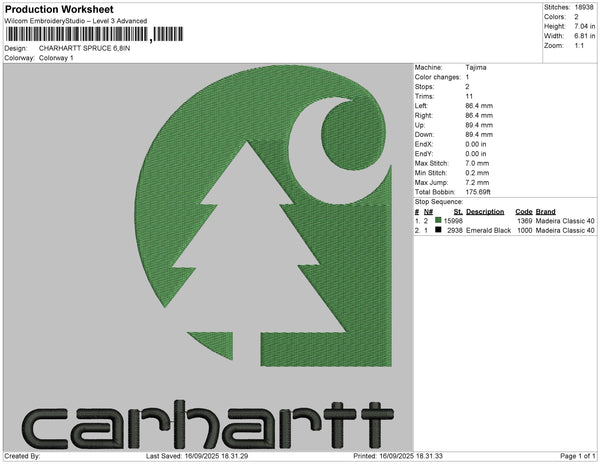Click the Width value 6.81 in
The image size is (600, 464).
click(x=584, y=36)
